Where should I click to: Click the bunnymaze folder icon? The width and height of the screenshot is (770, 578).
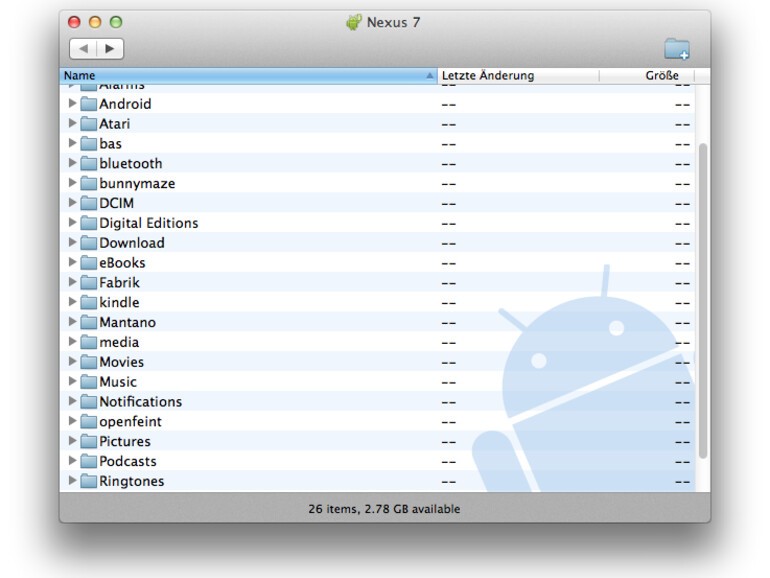click(x=88, y=184)
